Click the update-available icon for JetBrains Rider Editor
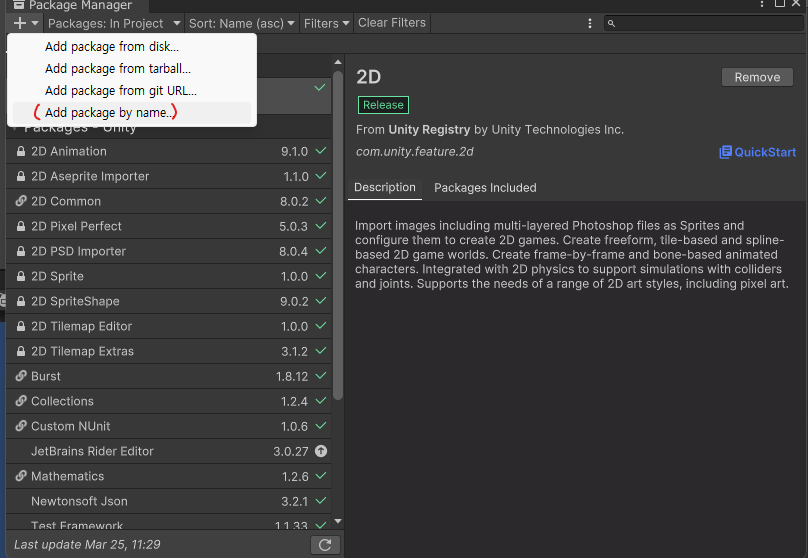This screenshot has width=808, height=558. 321,451
